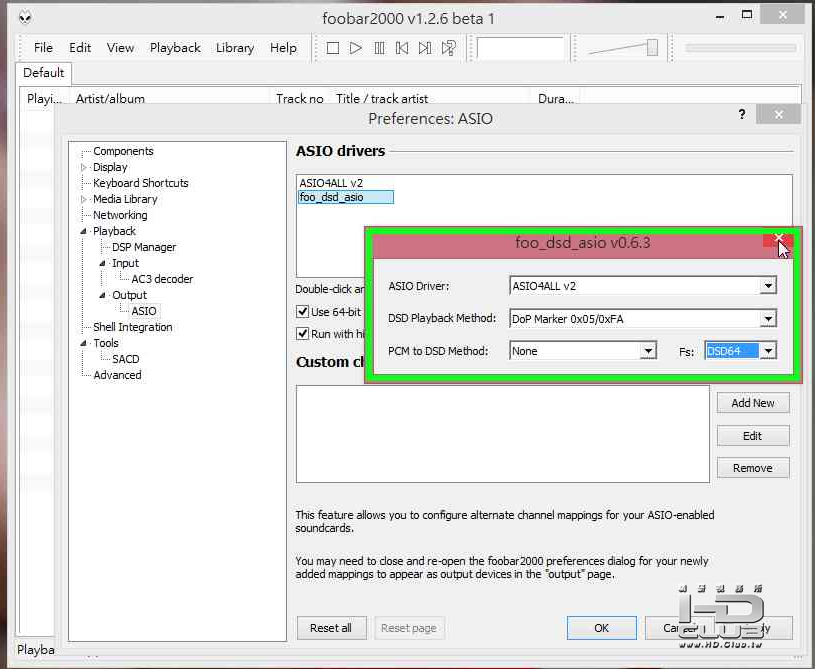This screenshot has height=669, width=815.
Task: Select foo_dsd_asio in drivers list
Action: (x=346, y=198)
